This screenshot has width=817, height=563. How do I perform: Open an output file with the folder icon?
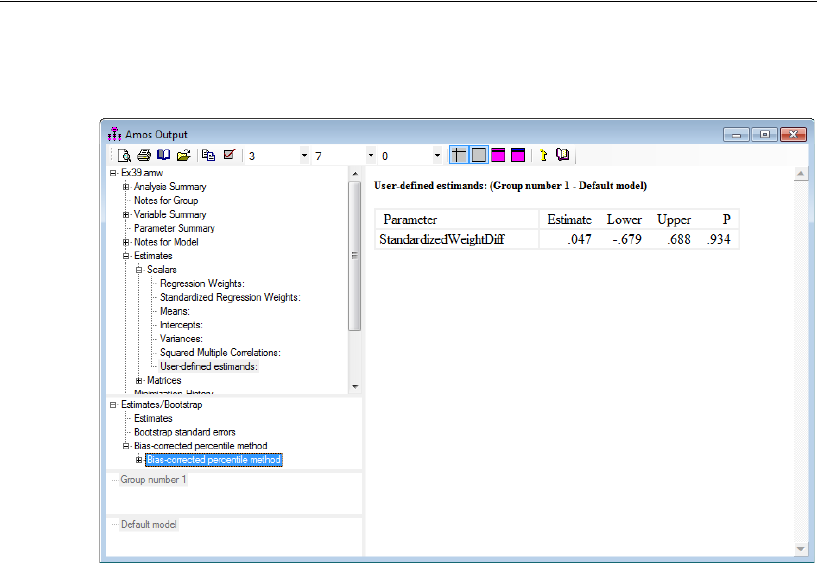click(183, 155)
